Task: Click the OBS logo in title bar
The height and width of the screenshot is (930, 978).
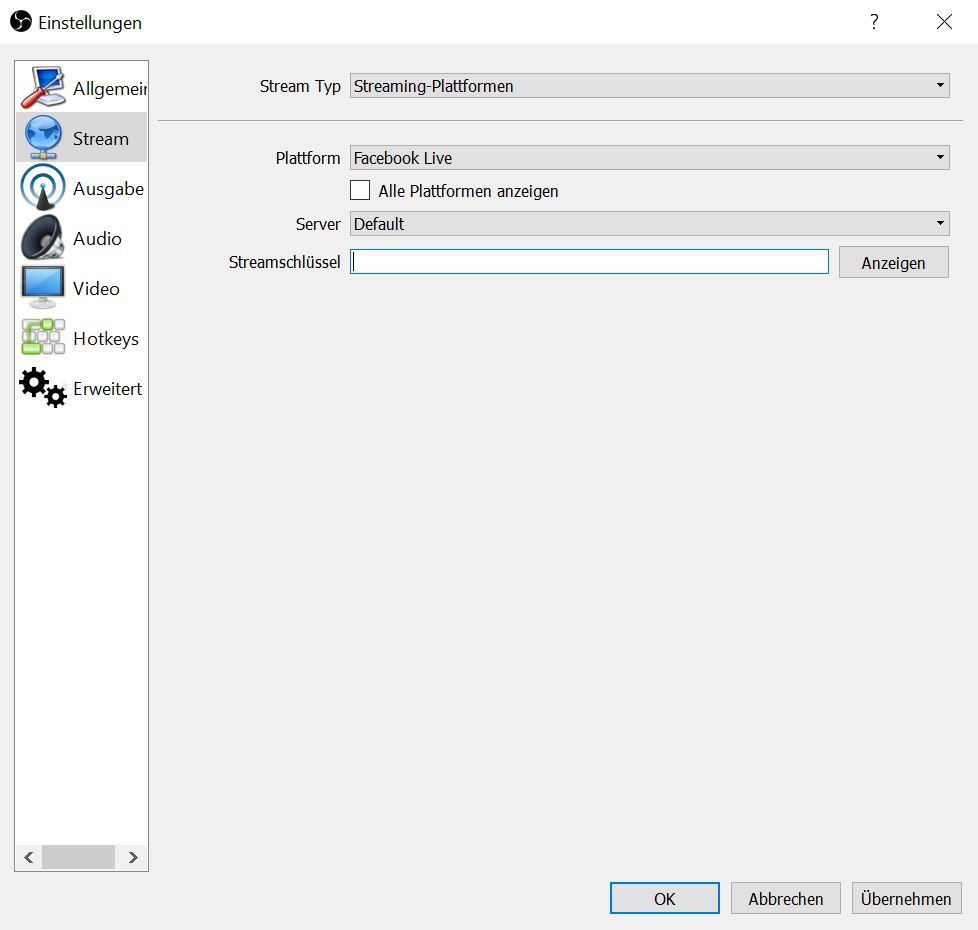Action: pyautogui.click(x=21, y=21)
